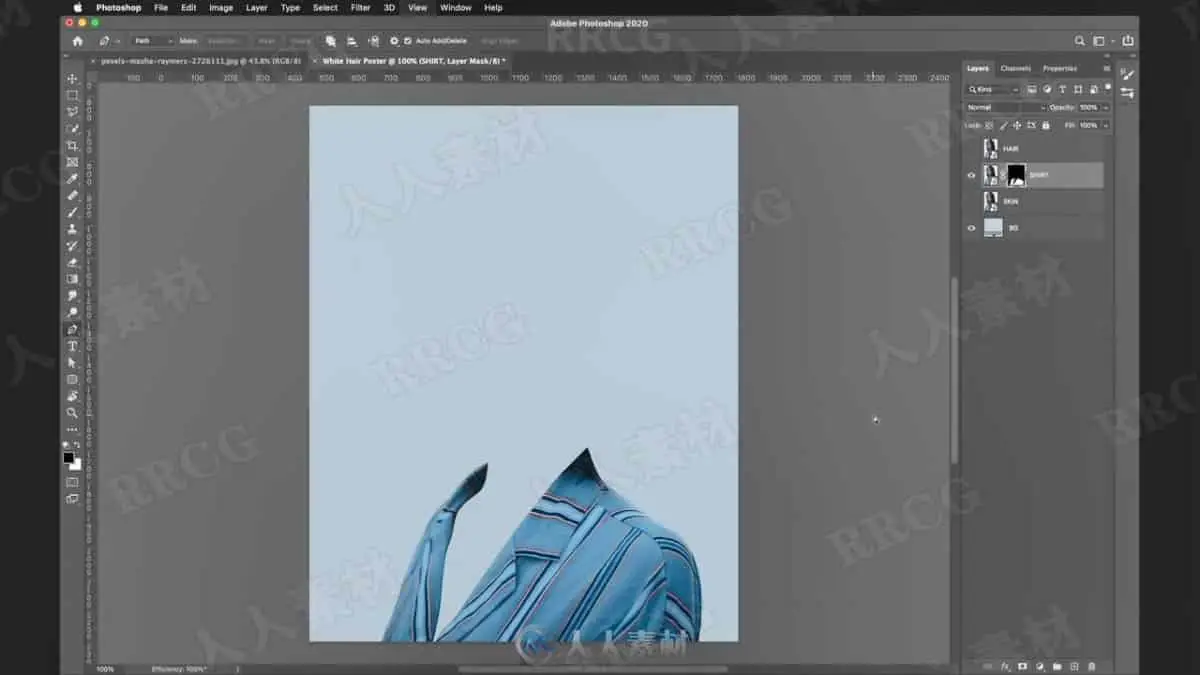Select the Spot Healing Brush tool
This screenshot has height=675, width=1200.
72,196
